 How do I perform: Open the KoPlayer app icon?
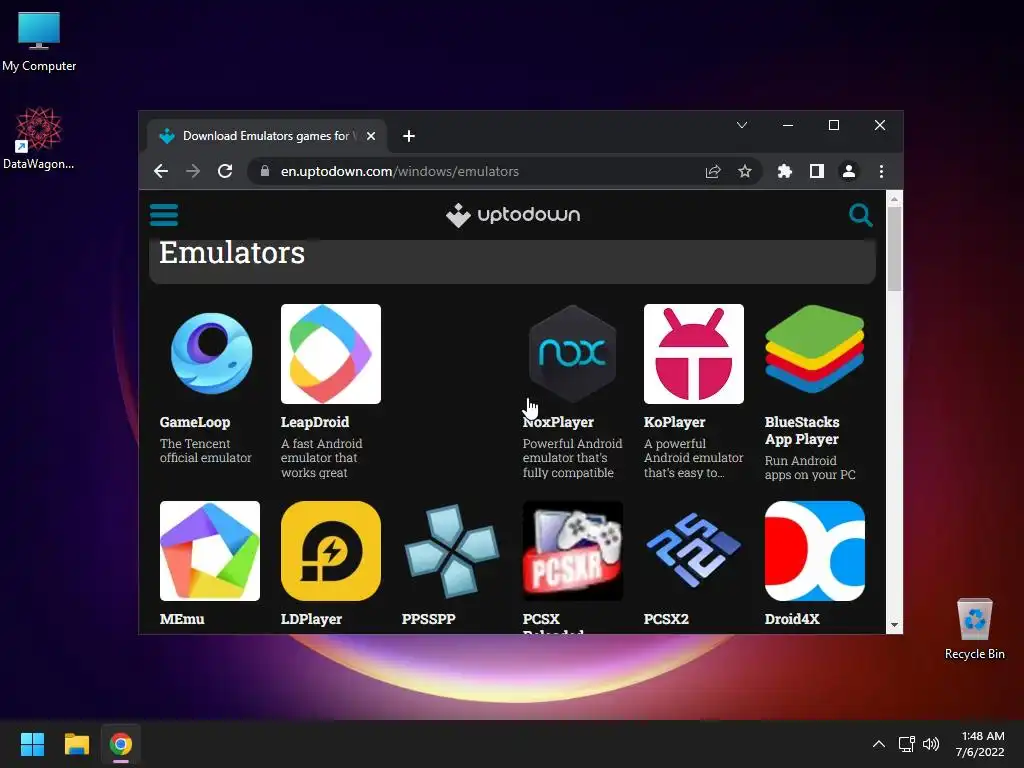click(694, 353)
